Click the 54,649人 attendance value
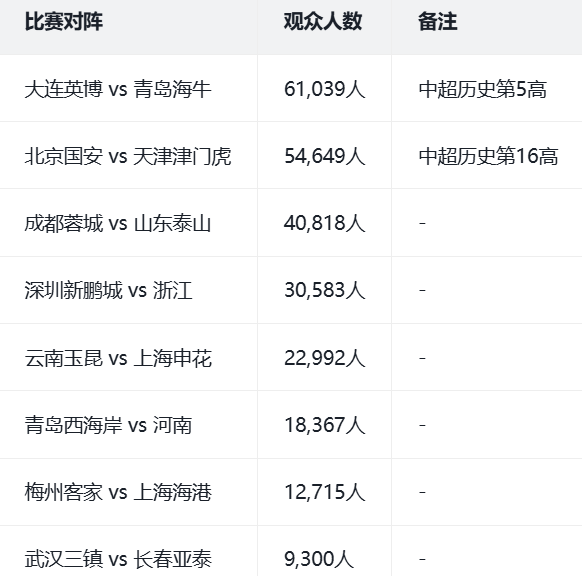Screen dimensions: 582x576 (x=324, y=156)
